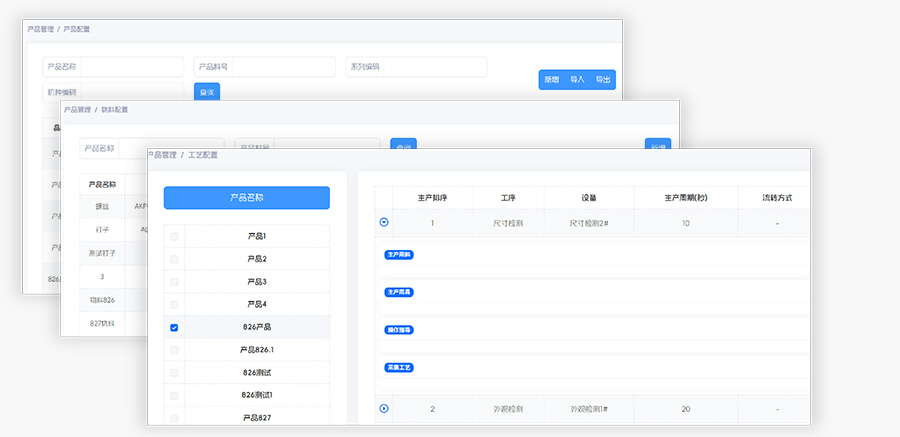Check the box for 产品826.1

[x=174, y=350]
